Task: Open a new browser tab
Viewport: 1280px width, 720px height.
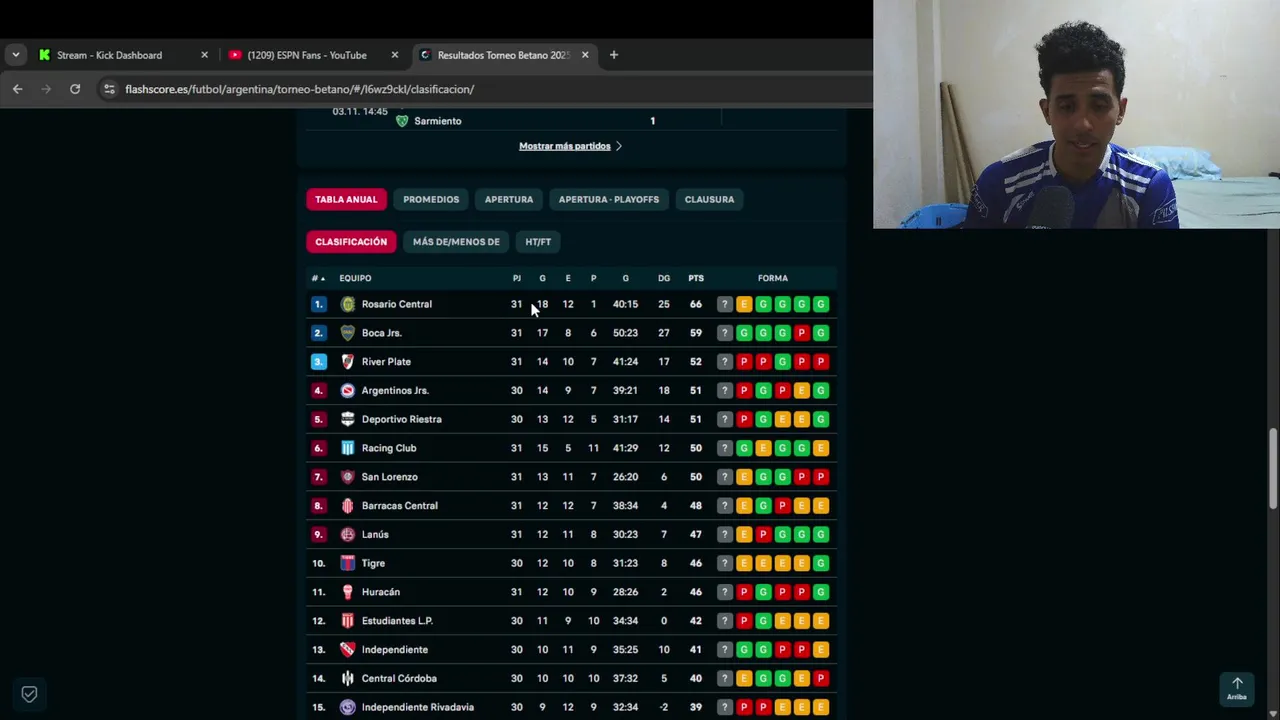Action: (x=614, y=55)
